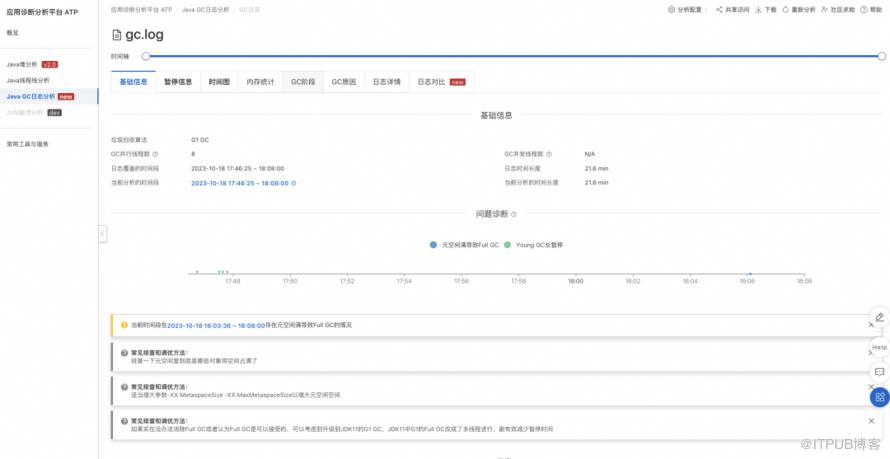Screen dimensions: 890x459
Task: Download the log via 下载 icon
Action: [758, 10]
